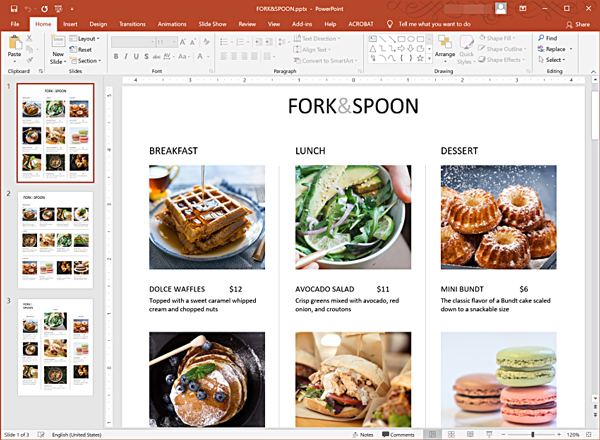Viewport: 600px width, 440px height.
Task: Open the Section dropdown
Action: click(87, 60)
